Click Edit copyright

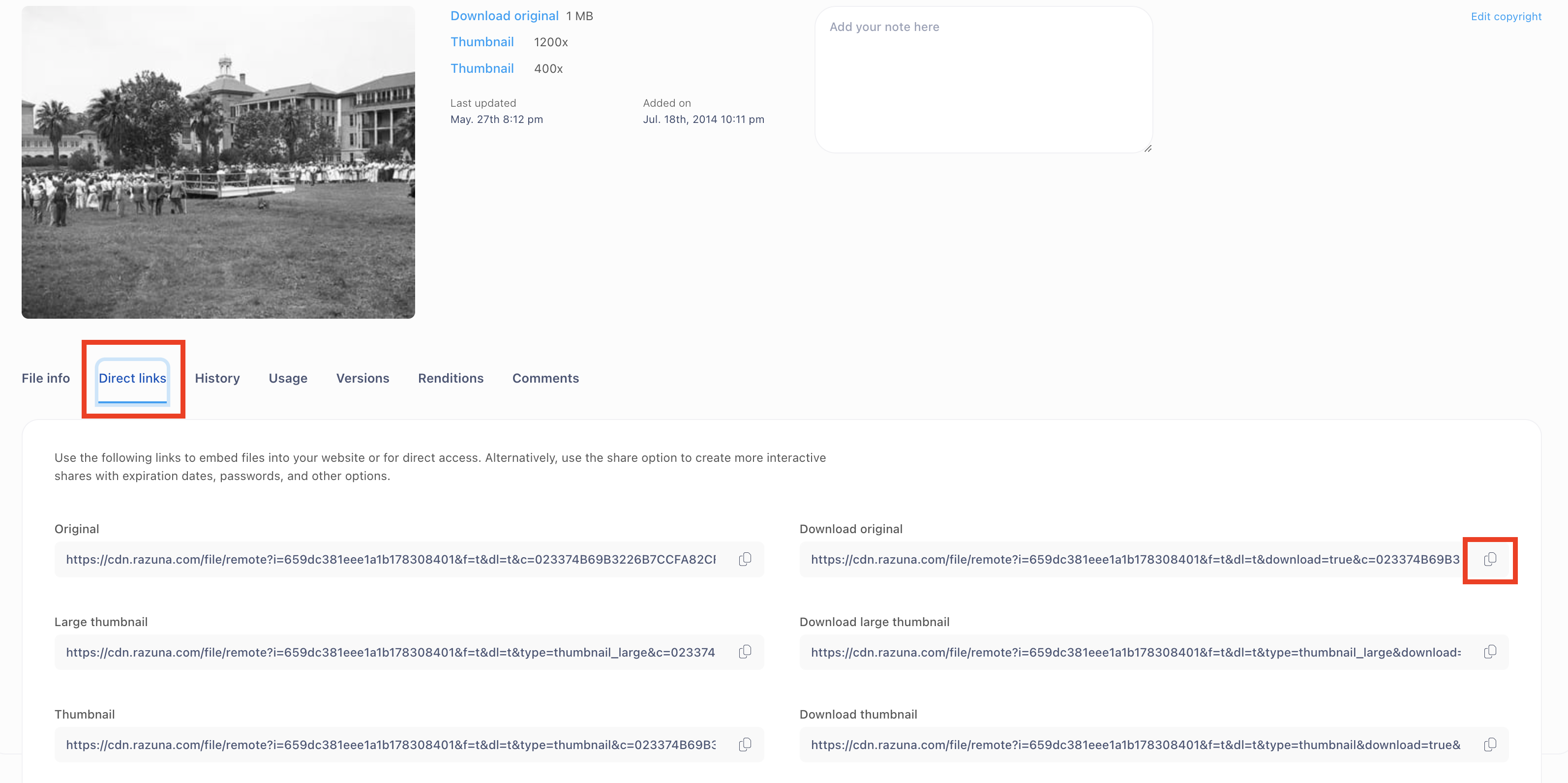(x=1506, y=16)
